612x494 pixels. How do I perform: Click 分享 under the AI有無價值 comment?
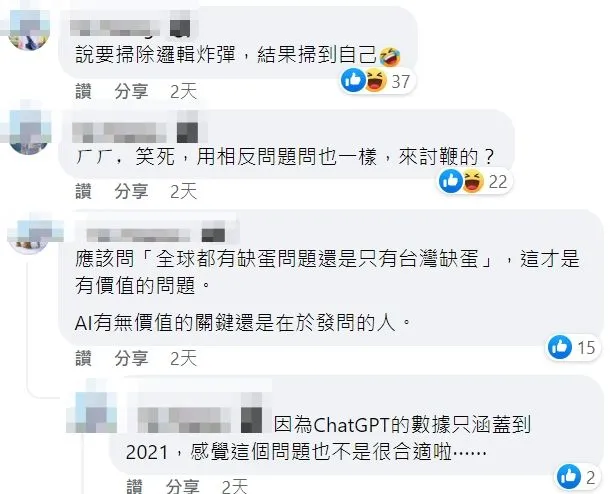point(132,358)
